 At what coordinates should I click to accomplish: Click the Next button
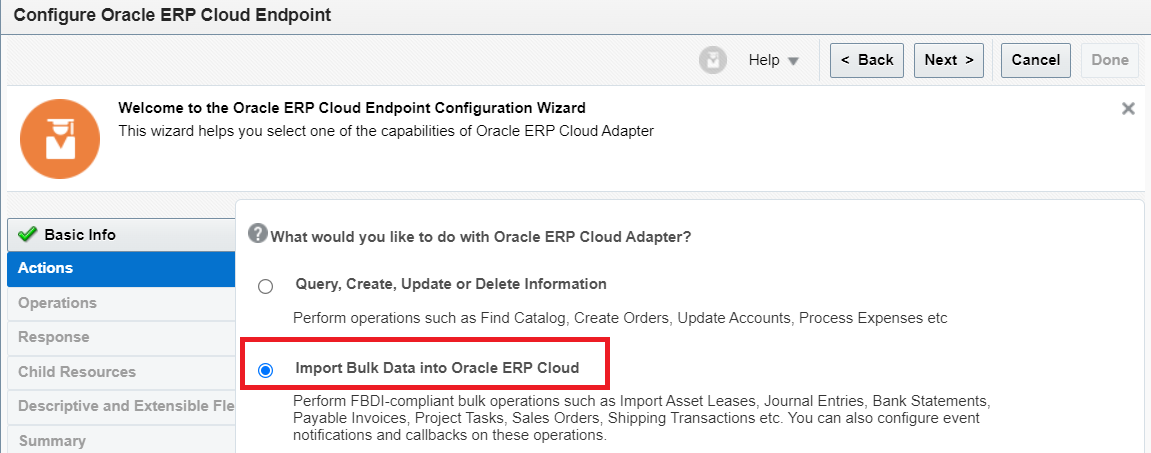click(948, 60)
